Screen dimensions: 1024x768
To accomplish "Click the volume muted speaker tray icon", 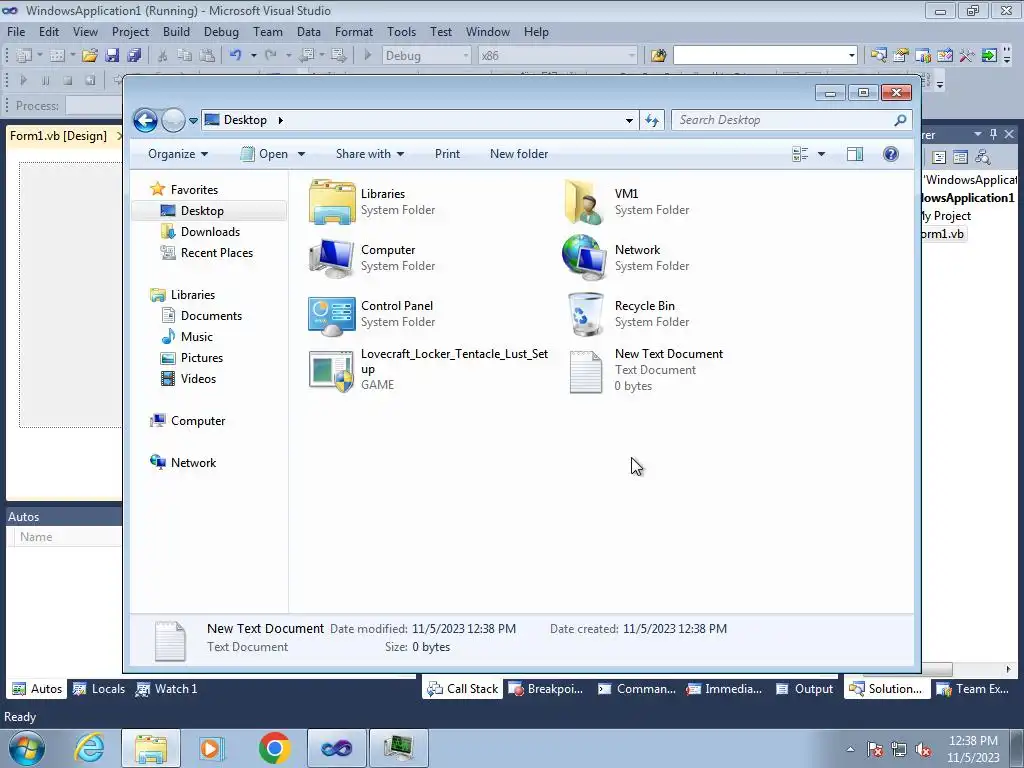I will [923, 750].
